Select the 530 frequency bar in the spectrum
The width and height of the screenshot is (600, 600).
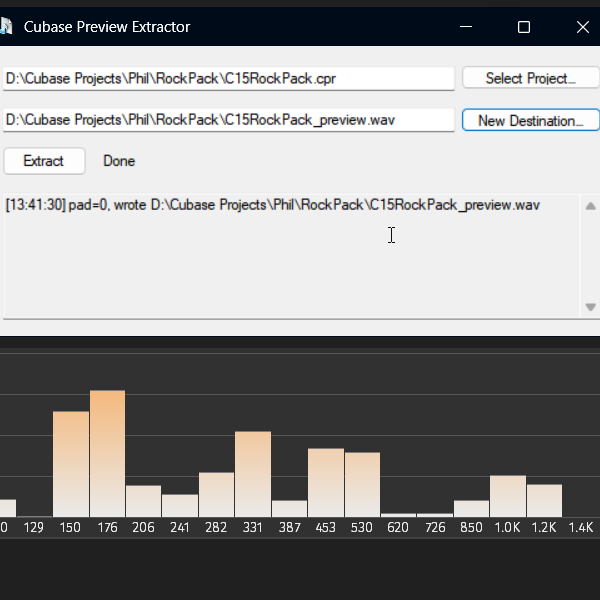click(x=362, y=484)
